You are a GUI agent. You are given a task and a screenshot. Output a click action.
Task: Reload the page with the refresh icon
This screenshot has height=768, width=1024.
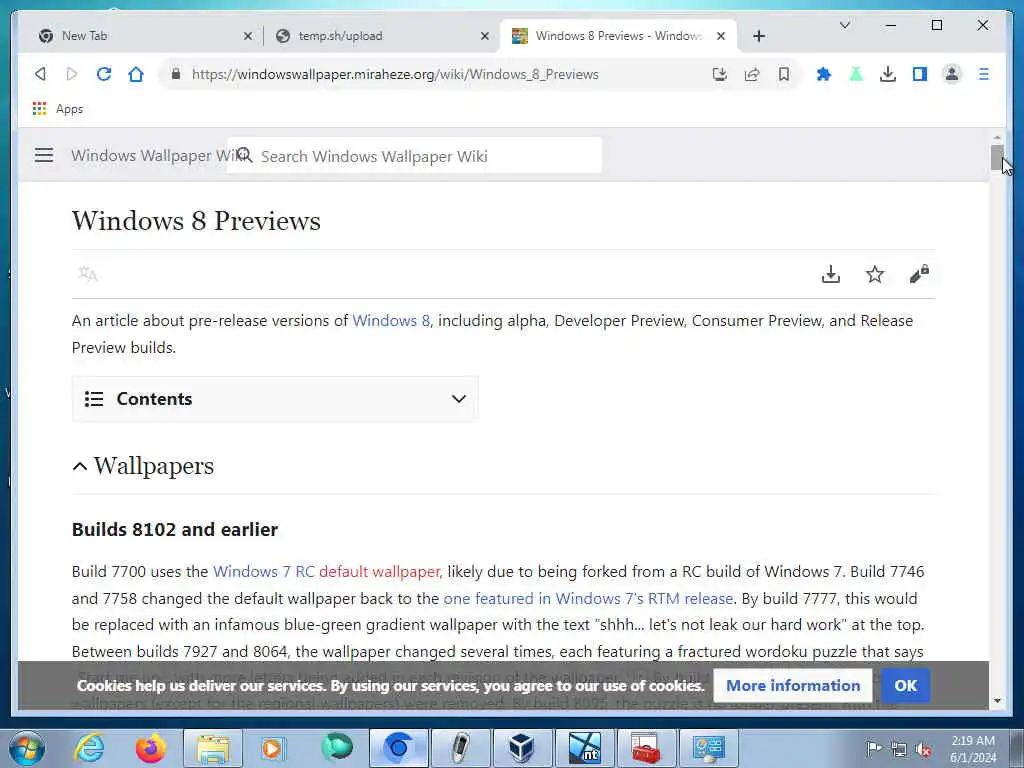tap(104, 74)
